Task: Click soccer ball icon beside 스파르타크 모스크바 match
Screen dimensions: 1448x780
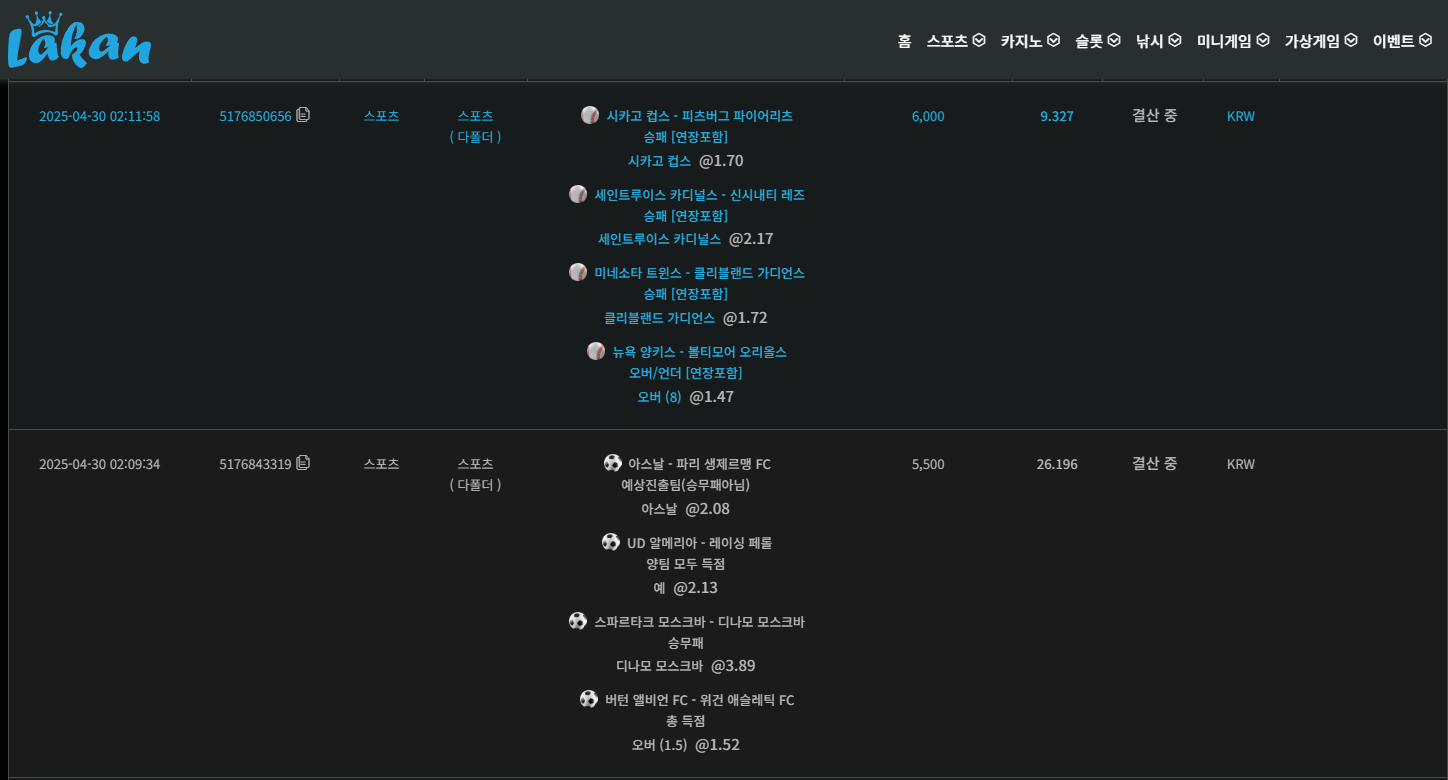Action: [x=578, y=621]
